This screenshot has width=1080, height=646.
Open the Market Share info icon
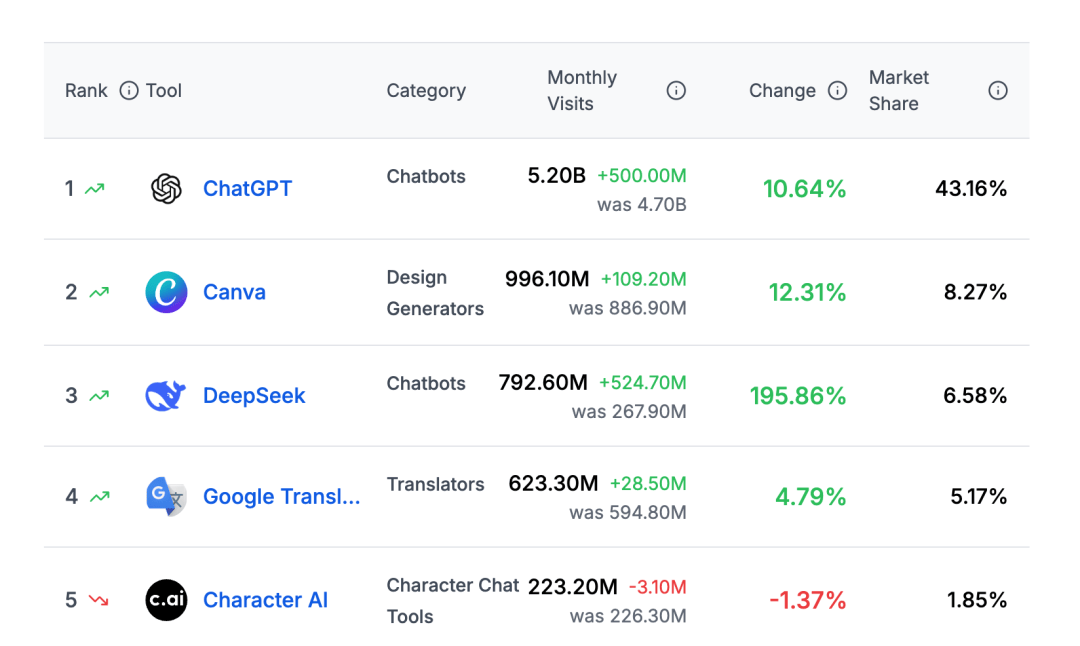(998, 90)
